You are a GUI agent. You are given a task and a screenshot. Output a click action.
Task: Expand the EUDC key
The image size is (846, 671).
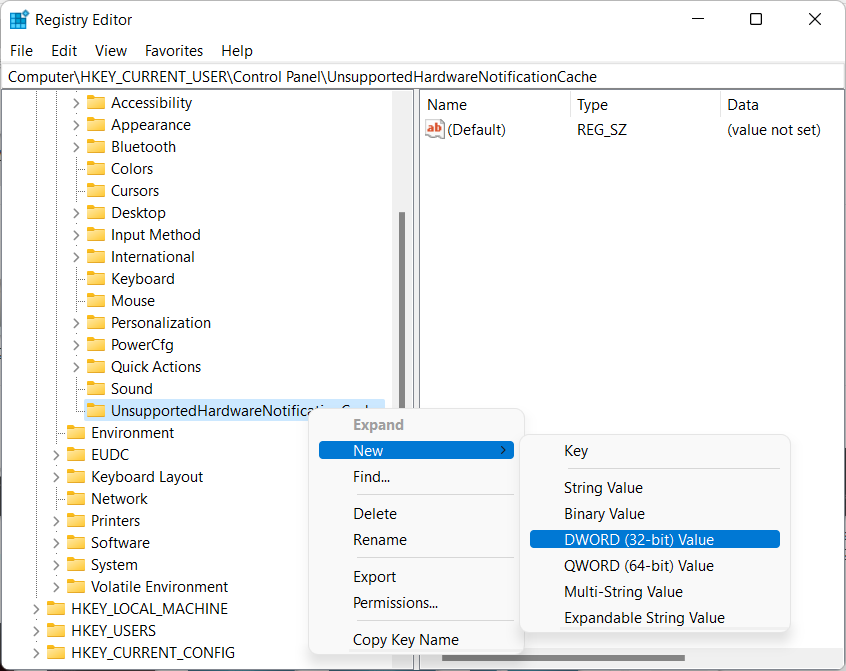tap(56, 455)
